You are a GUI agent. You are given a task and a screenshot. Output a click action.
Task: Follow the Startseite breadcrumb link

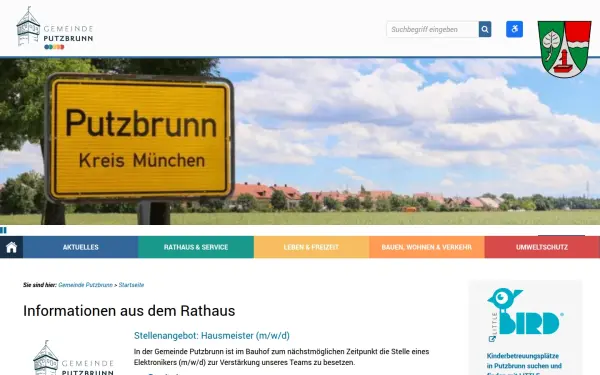(x=131, y=285)
